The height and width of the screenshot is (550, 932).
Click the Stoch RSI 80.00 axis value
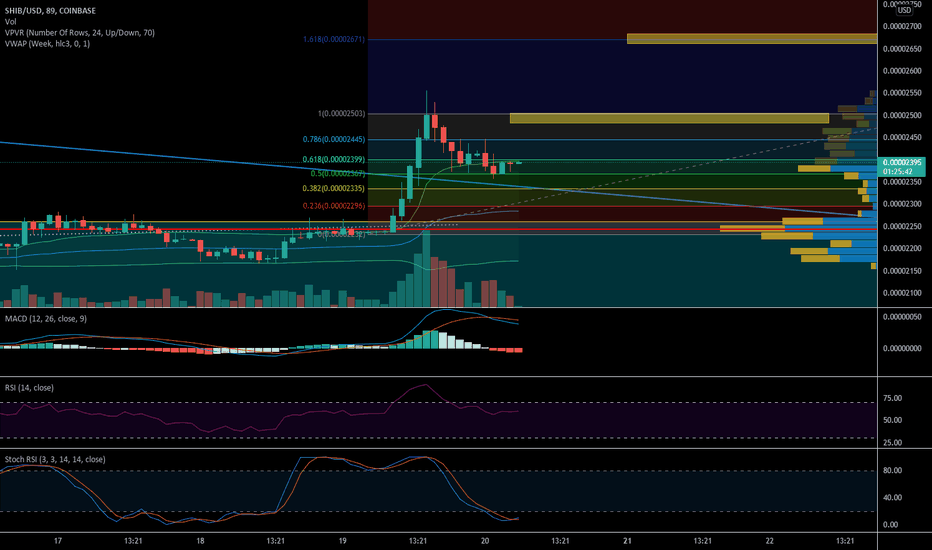tap(892, 470)
